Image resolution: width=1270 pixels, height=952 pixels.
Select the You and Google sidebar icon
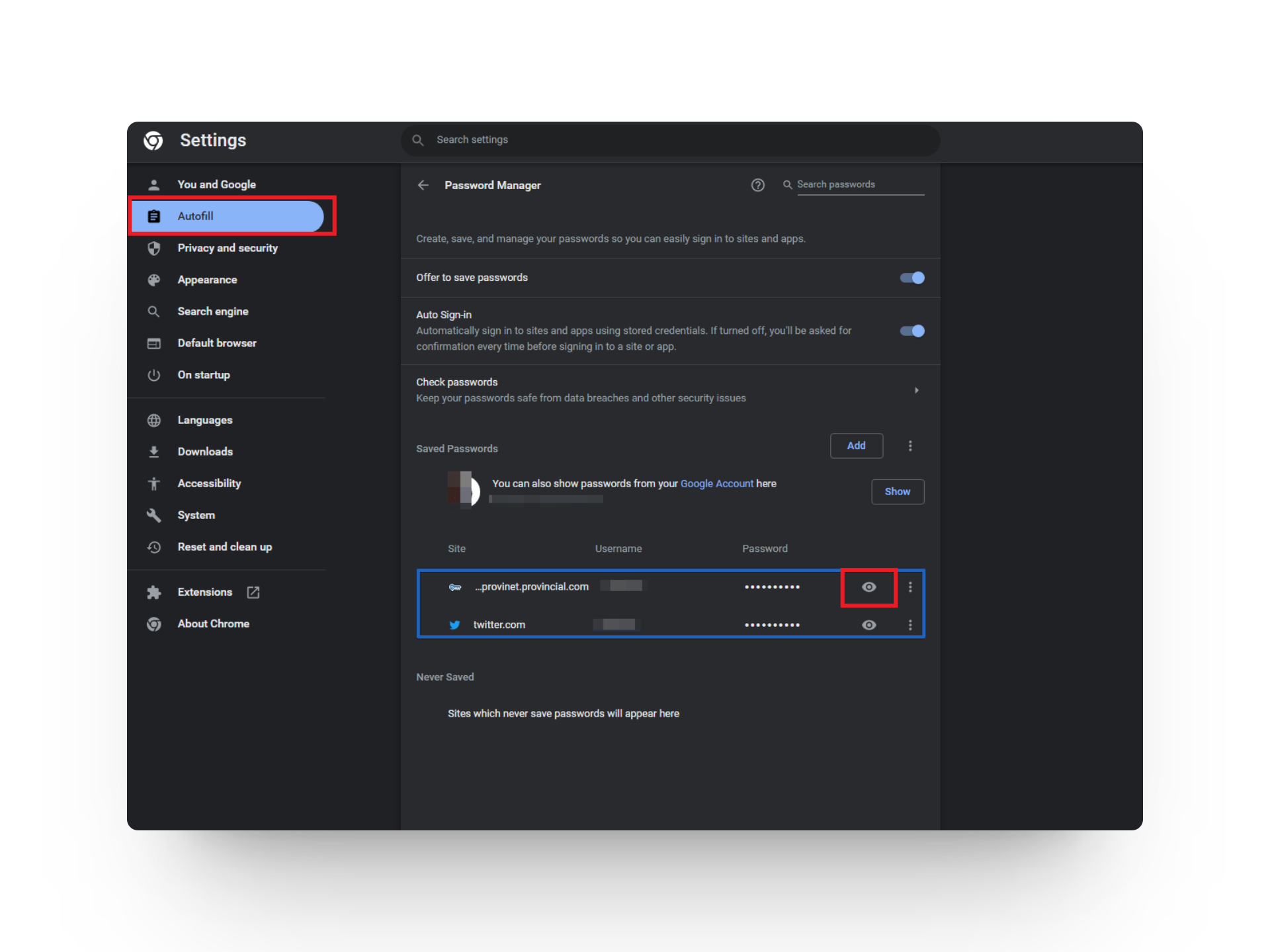coord(154,184)
